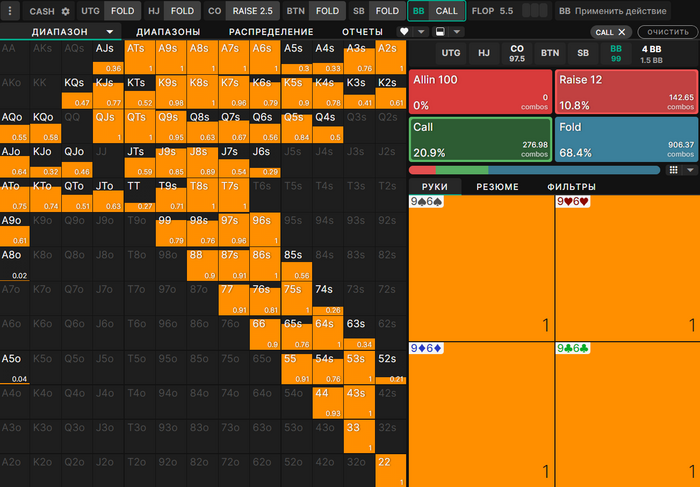The image size is (700, 487).
Task: Select AQo cell in range grid
Action: pos(15,126)
